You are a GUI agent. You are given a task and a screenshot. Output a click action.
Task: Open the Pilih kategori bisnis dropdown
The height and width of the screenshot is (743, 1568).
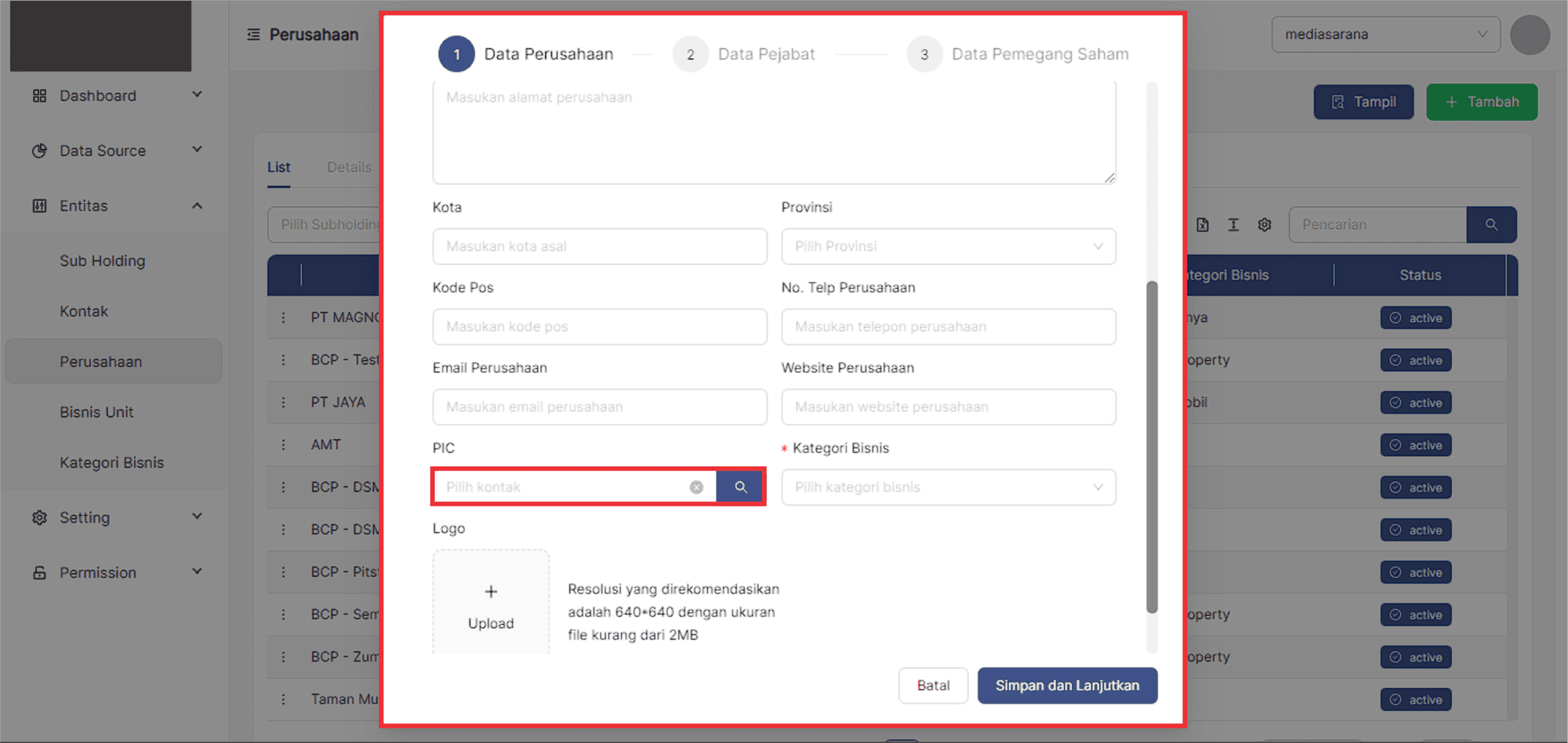(948, 487)
